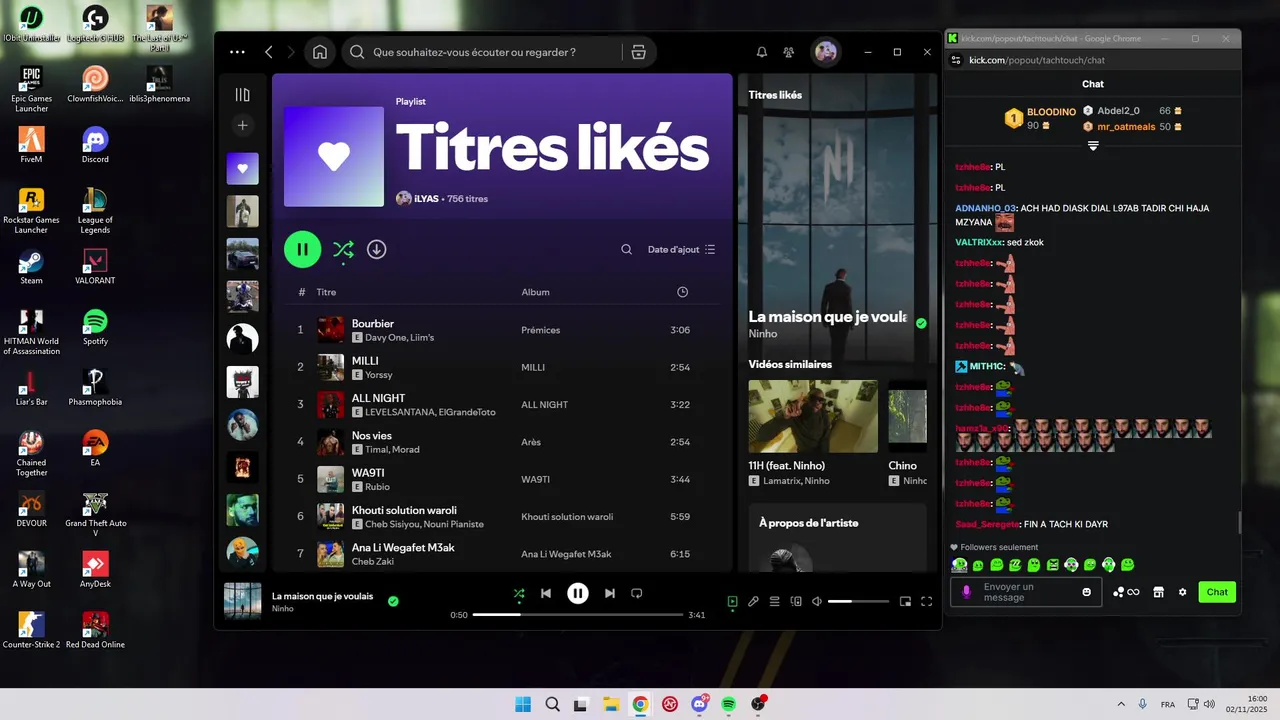Open Spotify notifications bell
This screenshot has height=720, width=1280.
tap(762, 52)
